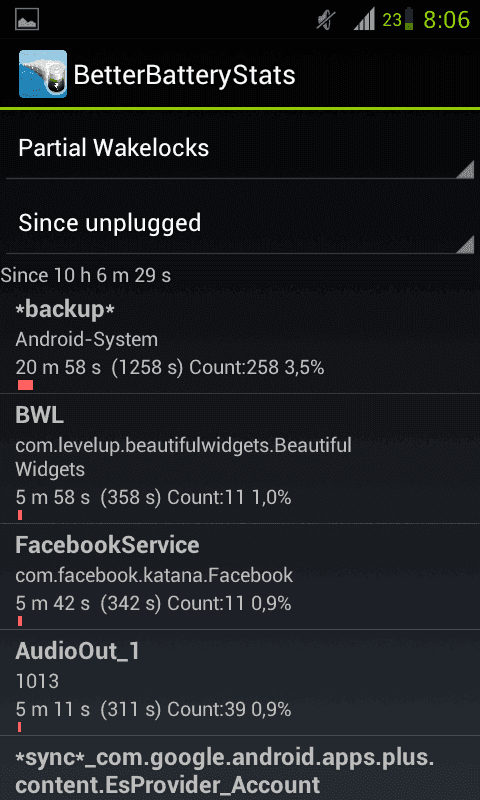Tap the dropdown arrow beside Partial Wakelocks
This screenshot has height=800, width=480.
tap(465, 169)
